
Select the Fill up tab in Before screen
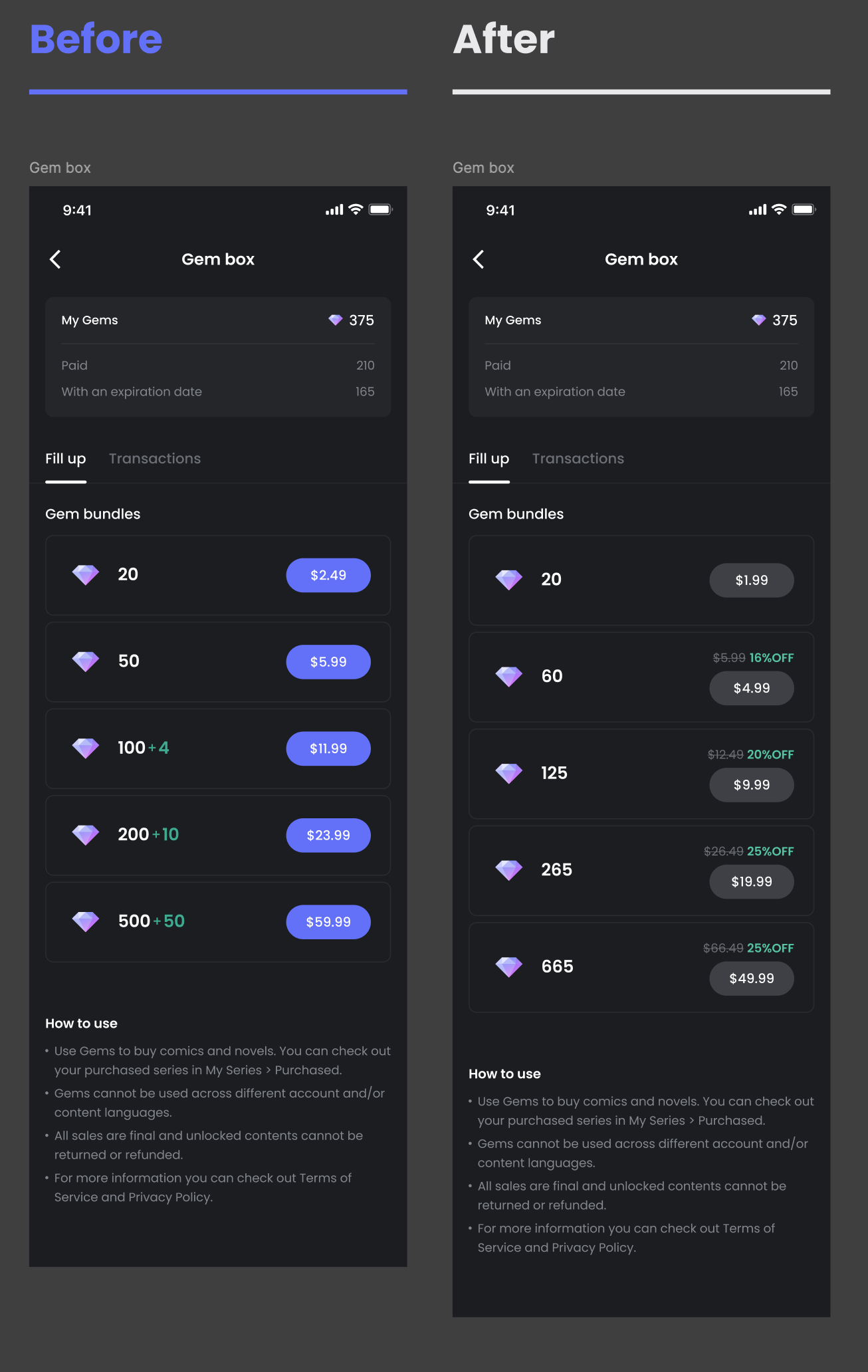coord(66,459)
